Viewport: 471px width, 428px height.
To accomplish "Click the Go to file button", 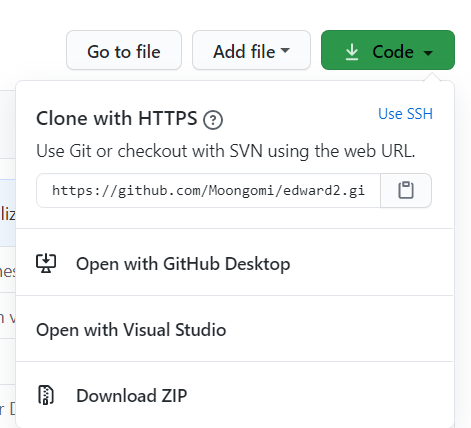I will click(124, 50).
